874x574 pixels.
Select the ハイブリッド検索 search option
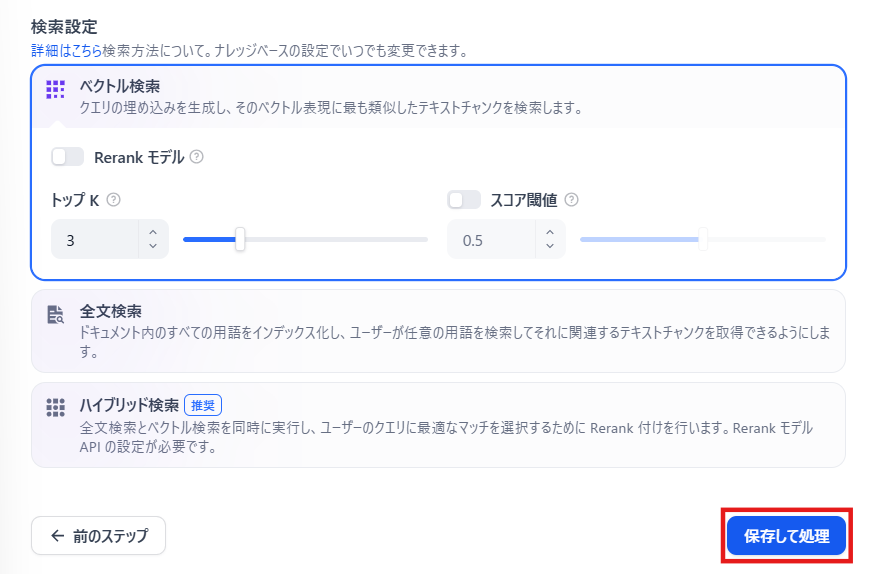tap(438, 425)
